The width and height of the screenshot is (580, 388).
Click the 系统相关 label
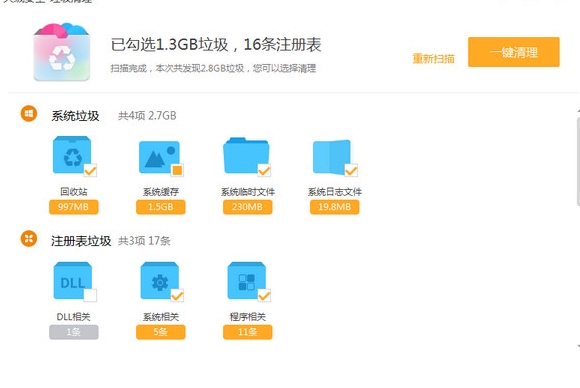click(161, 317)
